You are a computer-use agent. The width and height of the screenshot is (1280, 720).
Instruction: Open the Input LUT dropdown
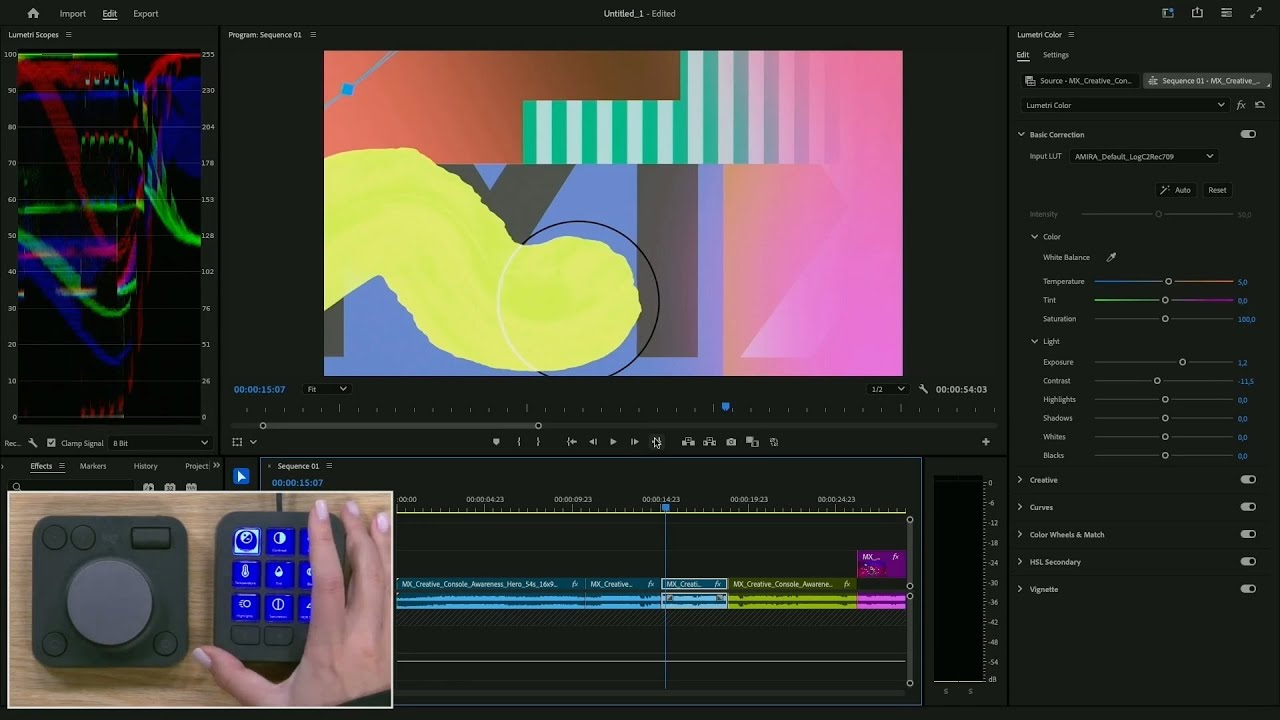pyautogui.click(x=1144, y=156)
